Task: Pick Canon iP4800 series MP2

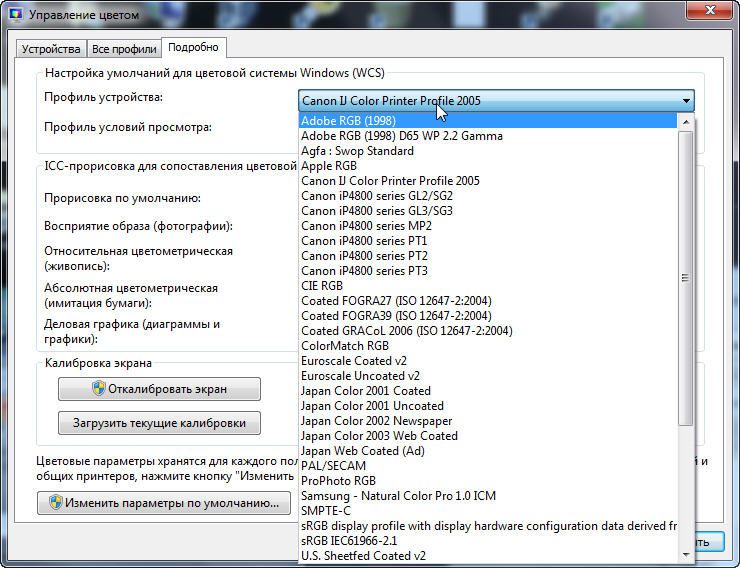Action: tap(488, 226)
